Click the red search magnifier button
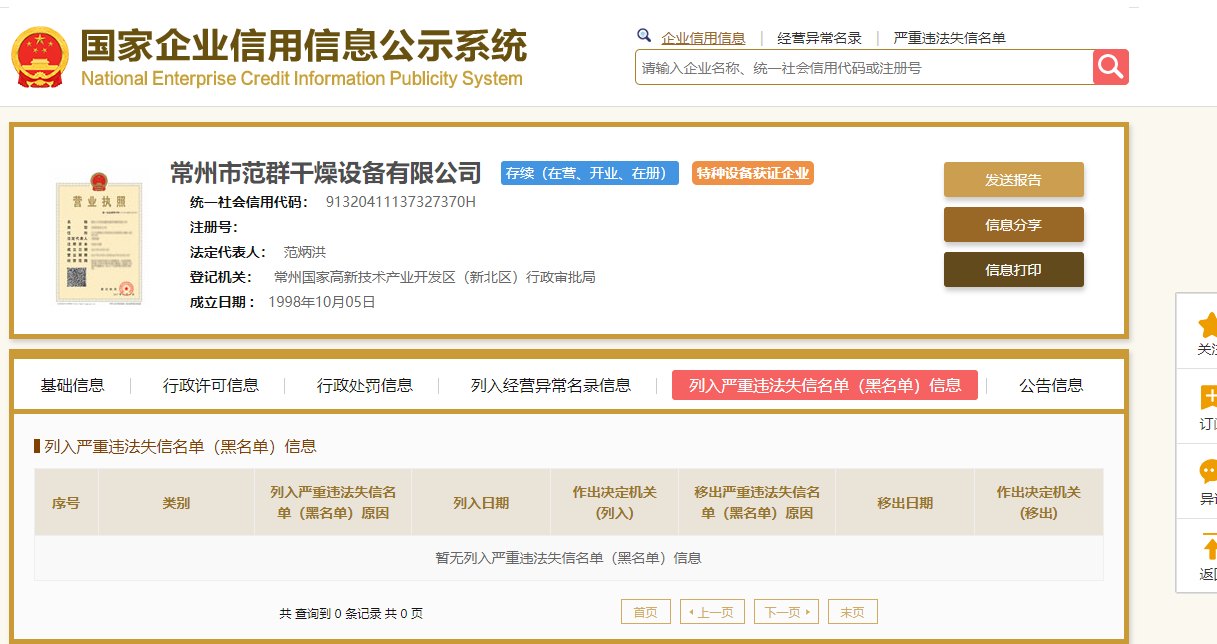The image size is (1217, 644). click(1111, 67)
